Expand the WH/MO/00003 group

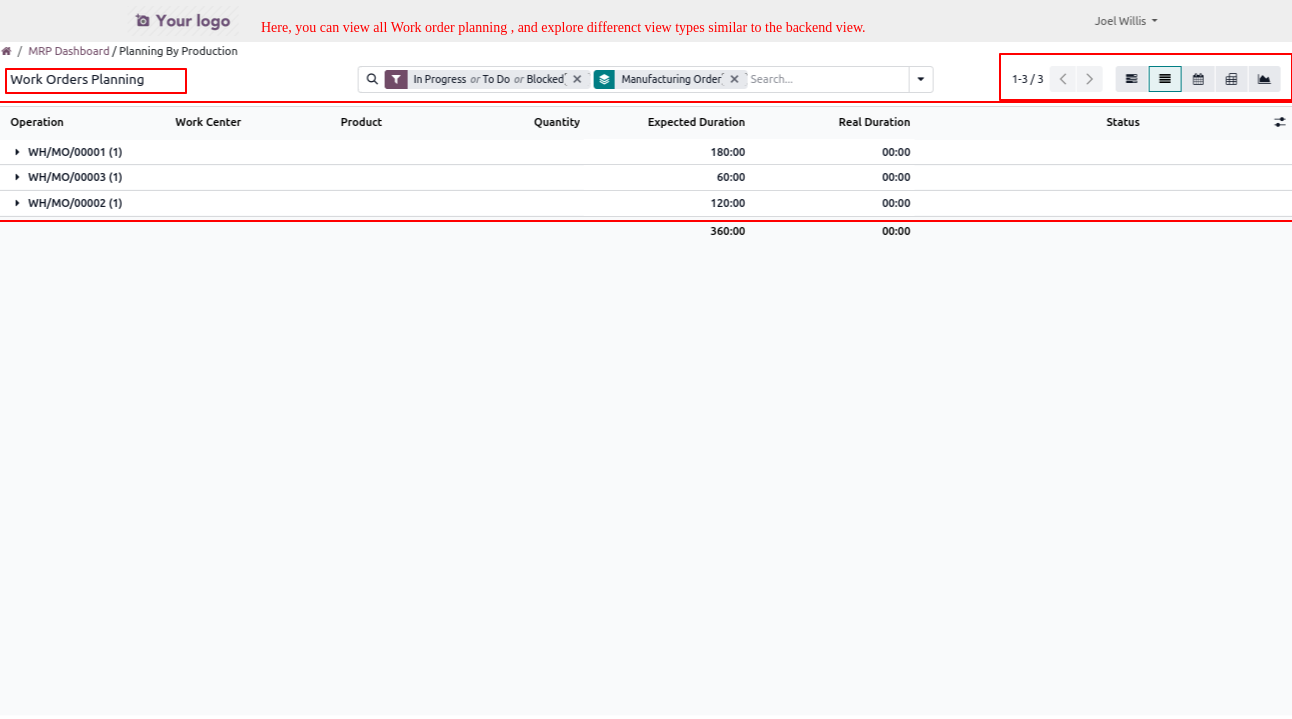pos(69,177)
